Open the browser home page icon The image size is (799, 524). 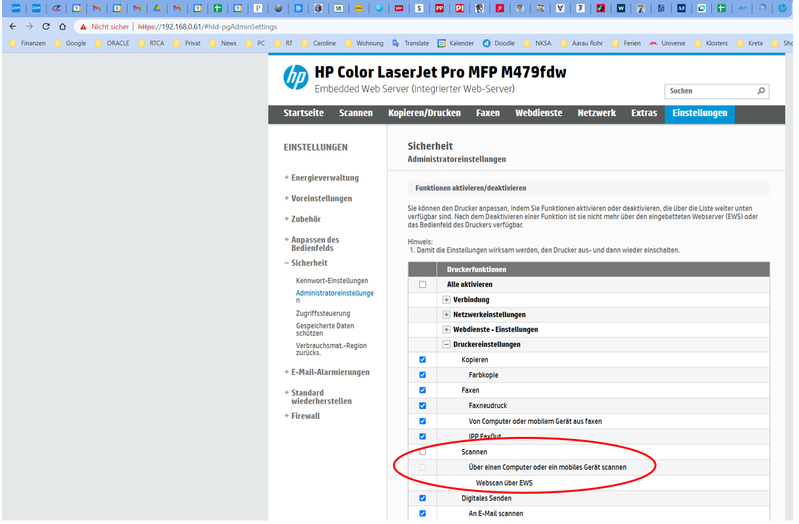(x=62, y=27)
